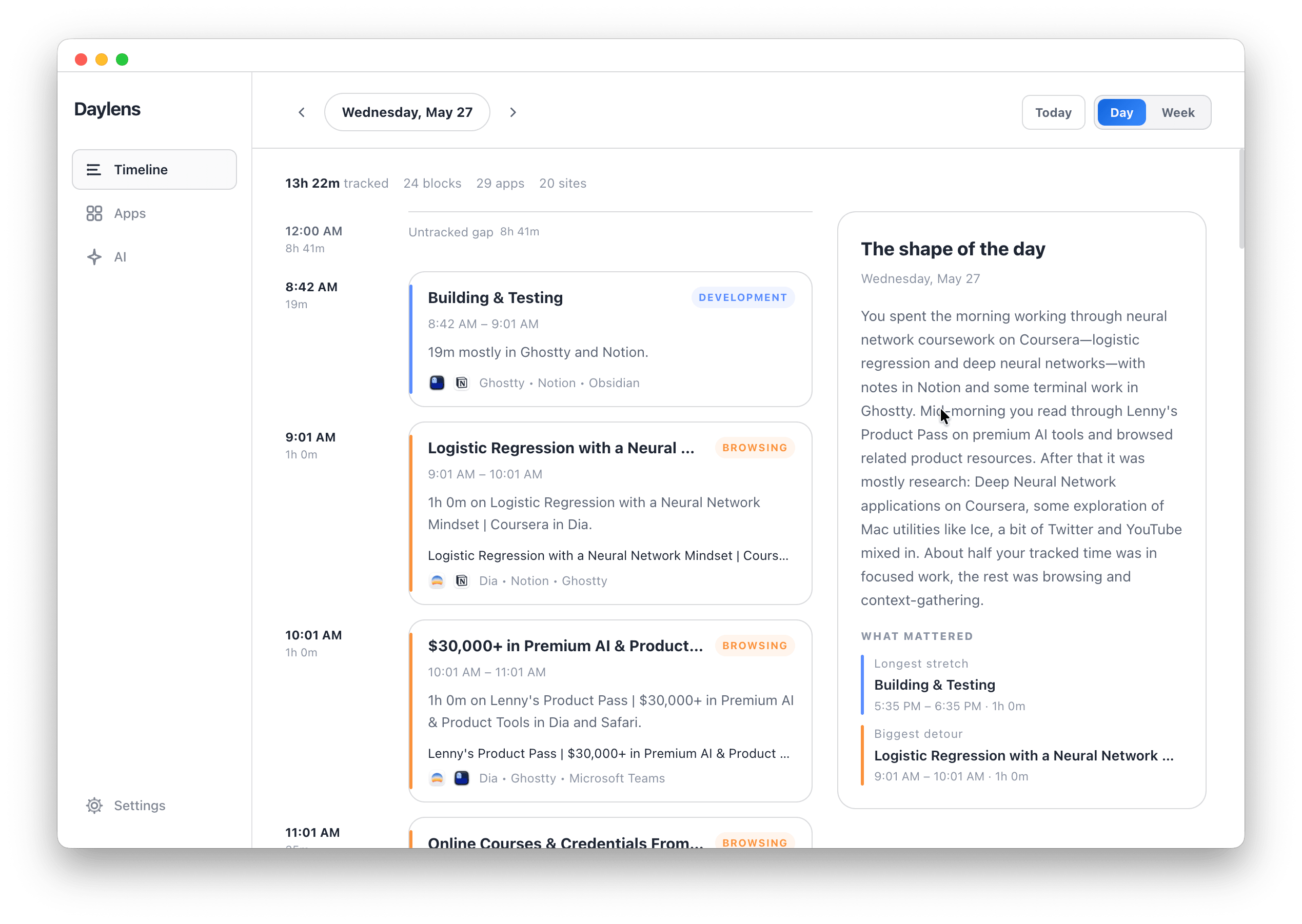Open the Timeline sidebar item
This screenshot has width=1302, height=924.
point(154,170)
